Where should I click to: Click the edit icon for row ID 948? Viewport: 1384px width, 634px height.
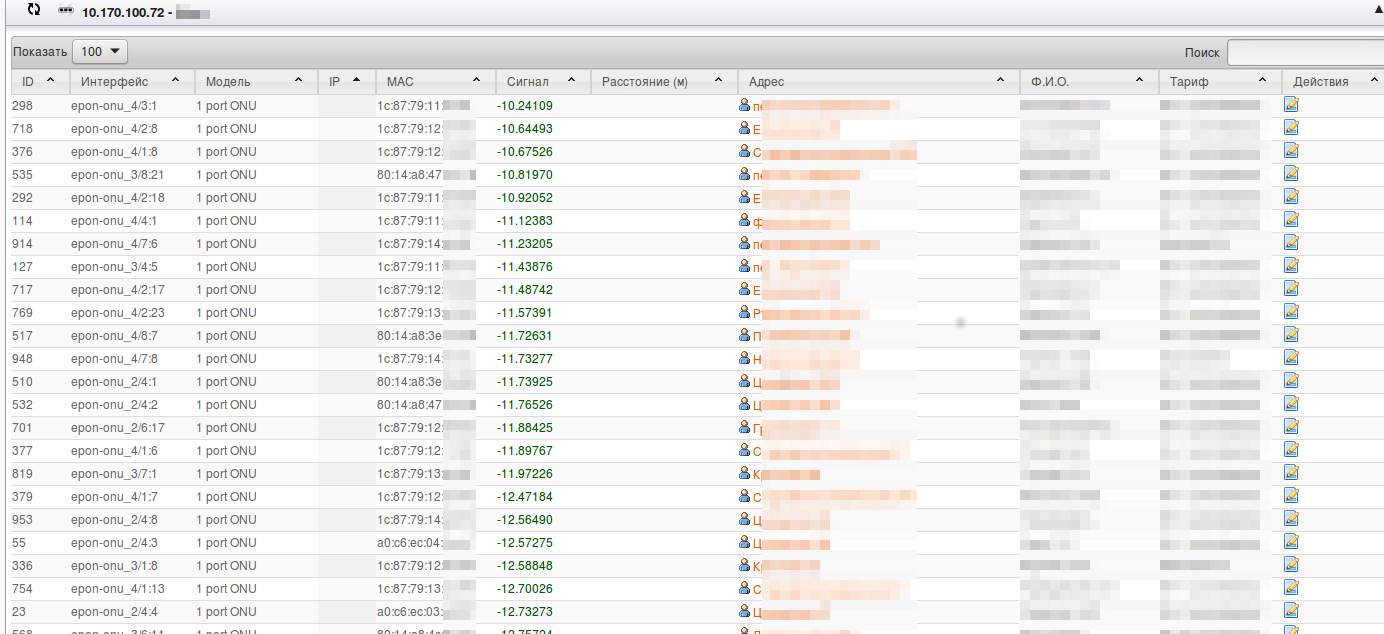[1291, 357]
